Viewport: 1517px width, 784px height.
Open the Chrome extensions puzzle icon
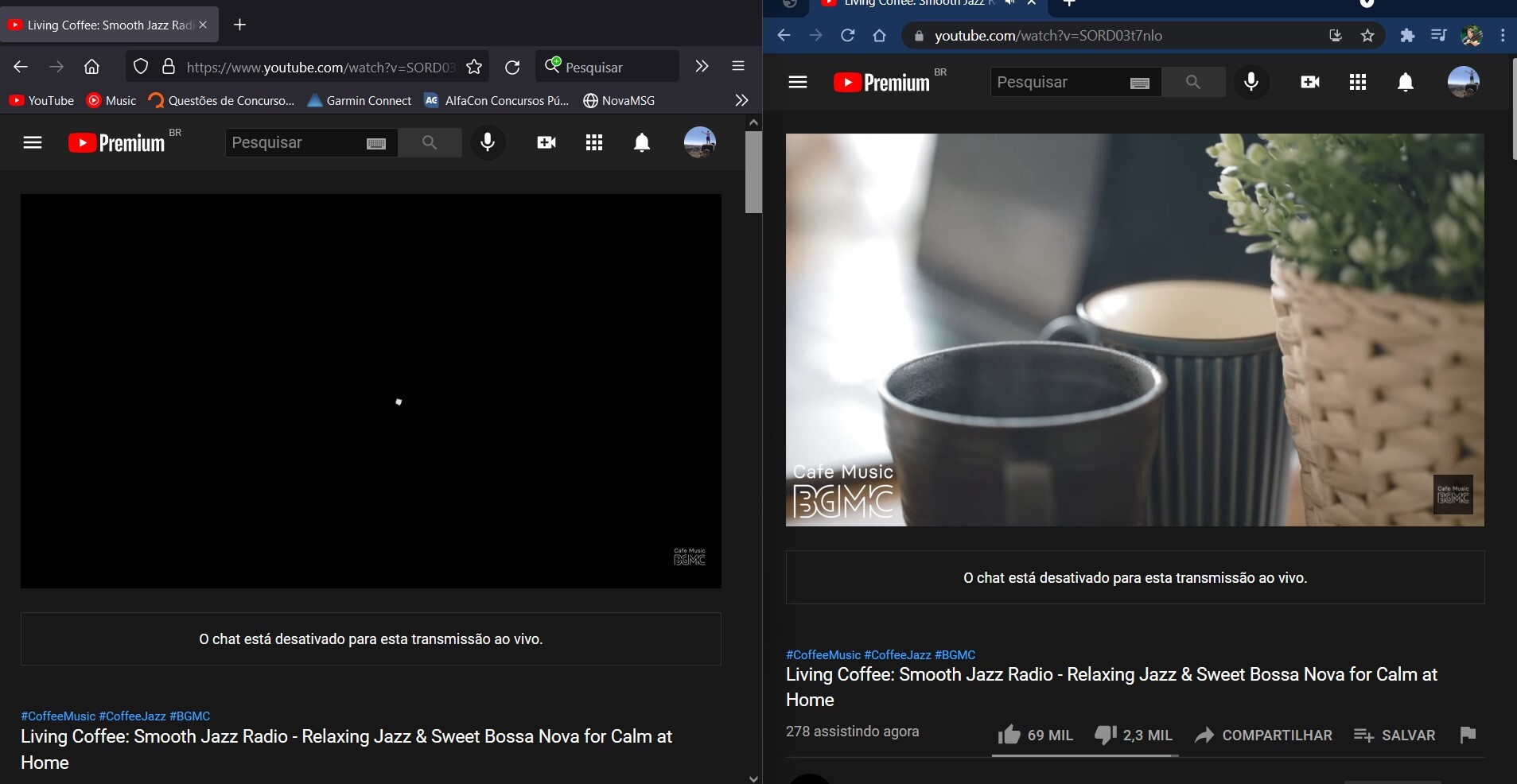coord(1407,35)
